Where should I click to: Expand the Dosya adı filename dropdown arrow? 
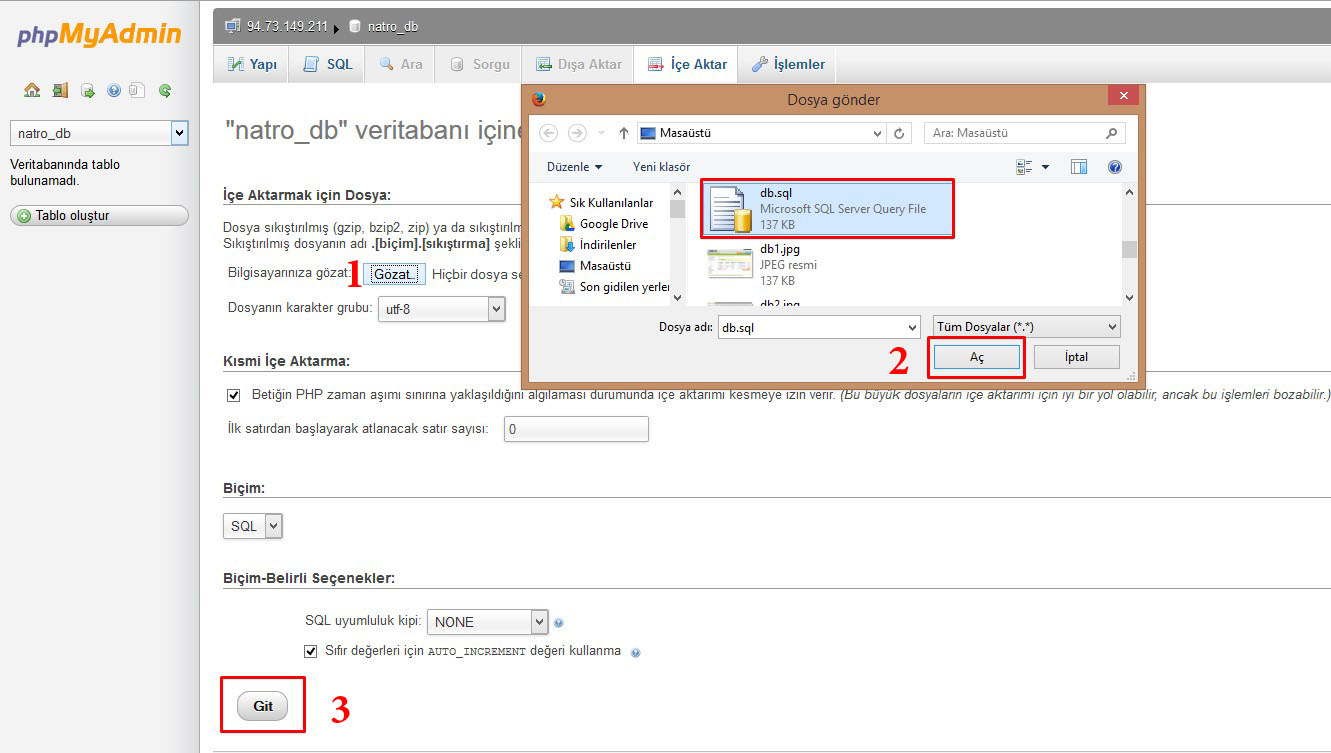[911, 327]
